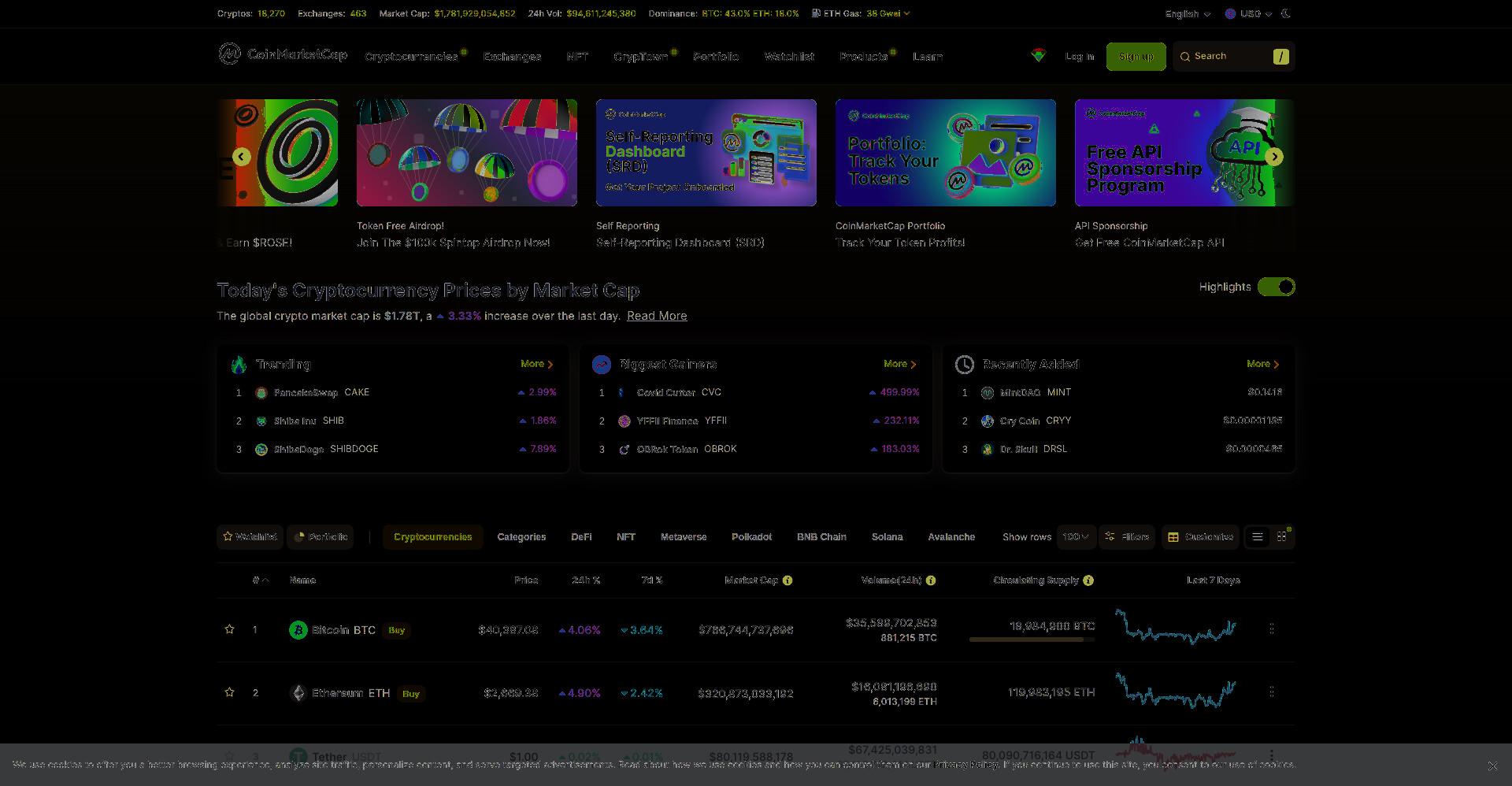Open the English language dropdown
1512x786 pixels.
pos(1188,14)
